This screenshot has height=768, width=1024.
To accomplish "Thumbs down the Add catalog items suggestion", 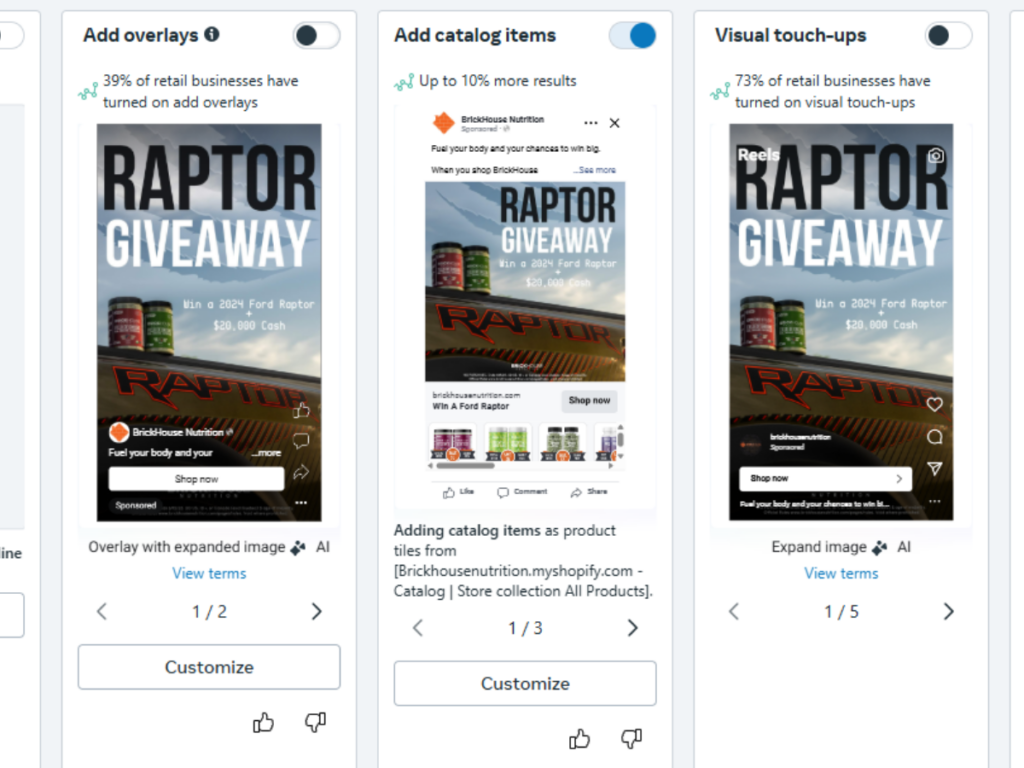I will [x=632, y=739].
